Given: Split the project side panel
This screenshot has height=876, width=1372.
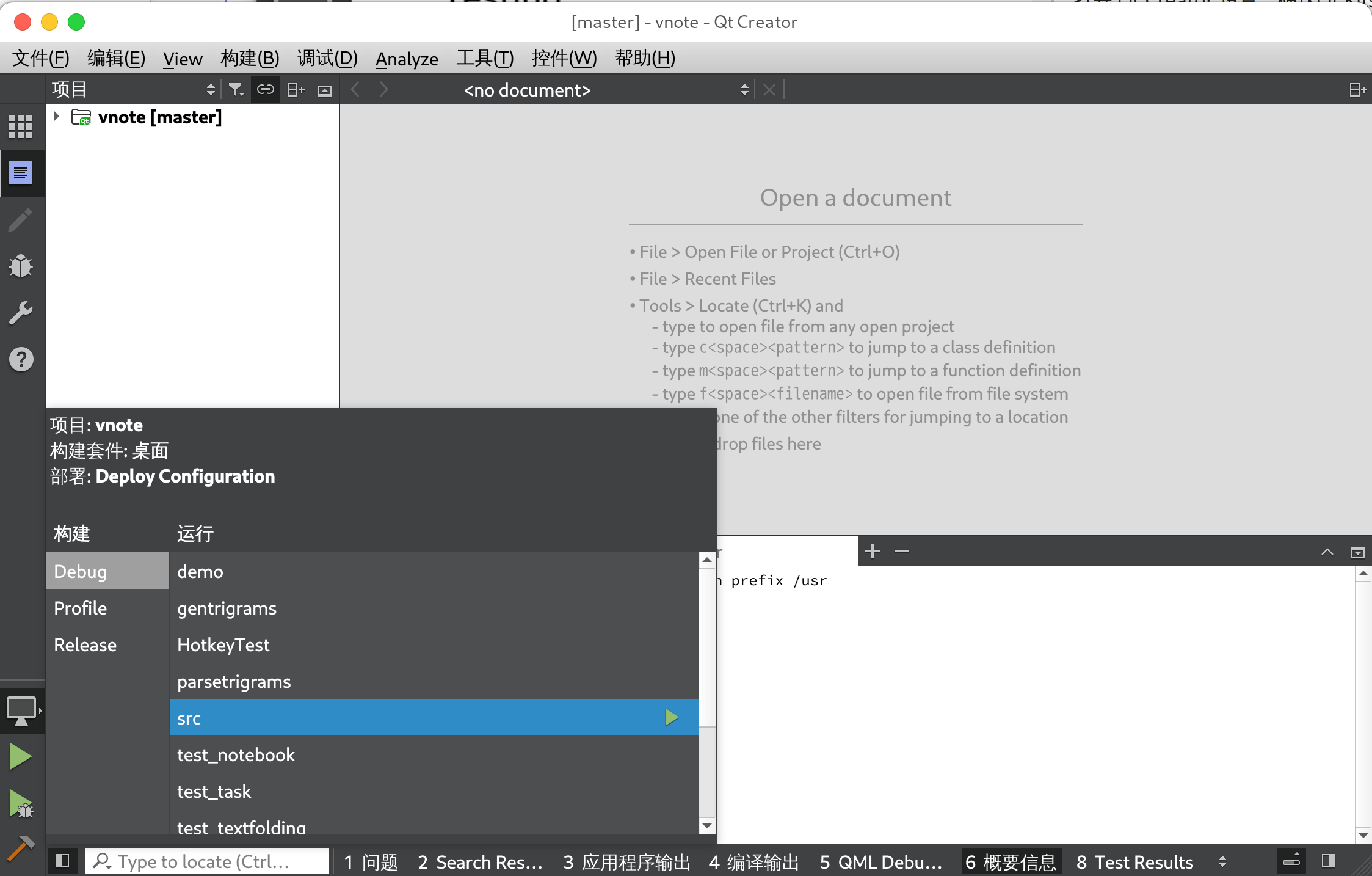Looking at the screenshot, I should (296, 90).
